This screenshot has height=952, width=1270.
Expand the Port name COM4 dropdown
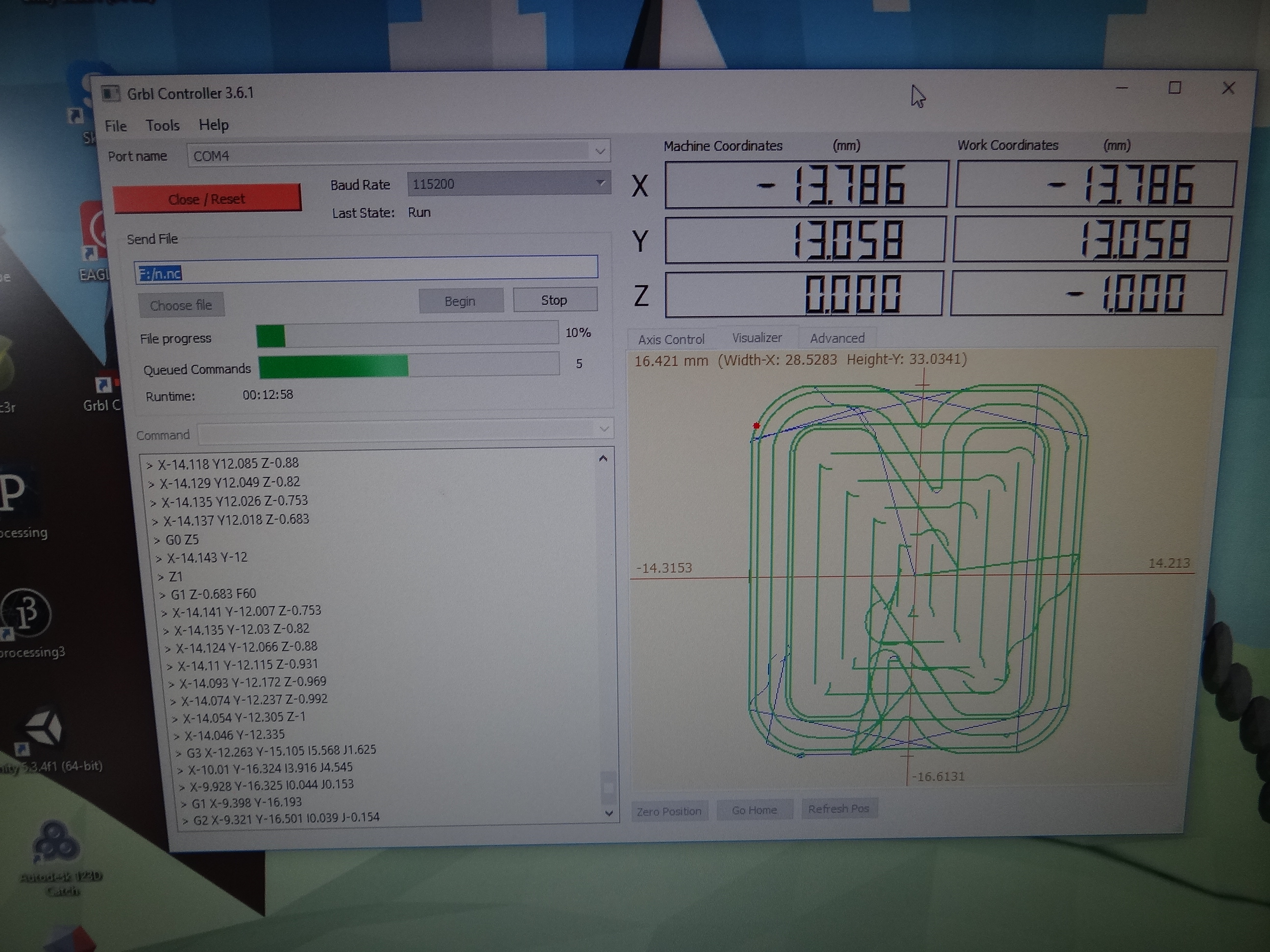[600, 151]
